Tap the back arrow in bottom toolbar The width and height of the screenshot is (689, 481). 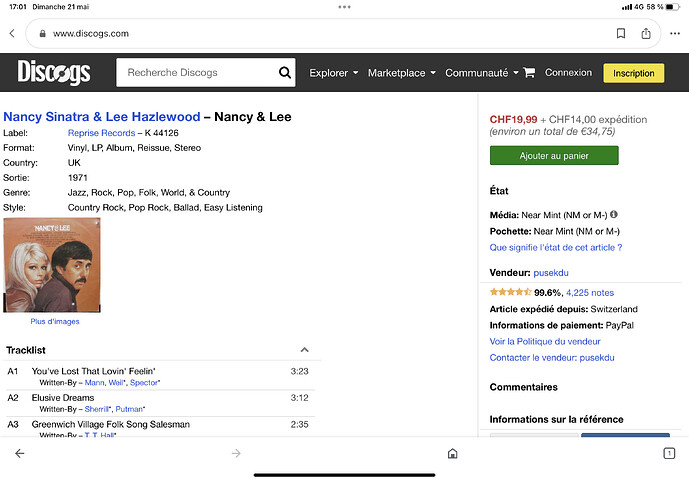[20, 453]
